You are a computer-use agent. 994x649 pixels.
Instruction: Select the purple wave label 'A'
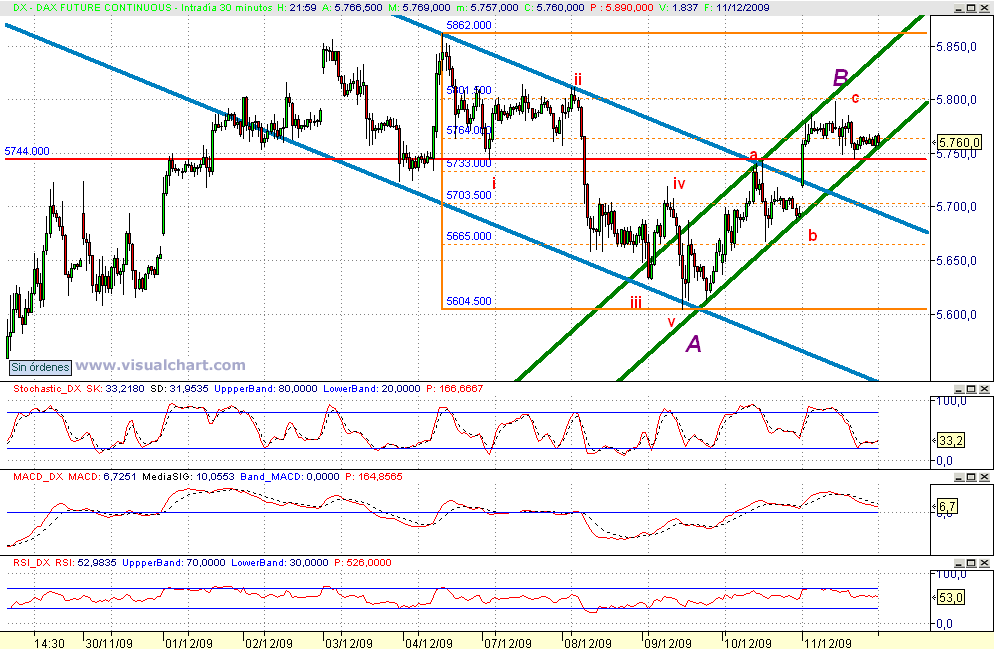694,344
